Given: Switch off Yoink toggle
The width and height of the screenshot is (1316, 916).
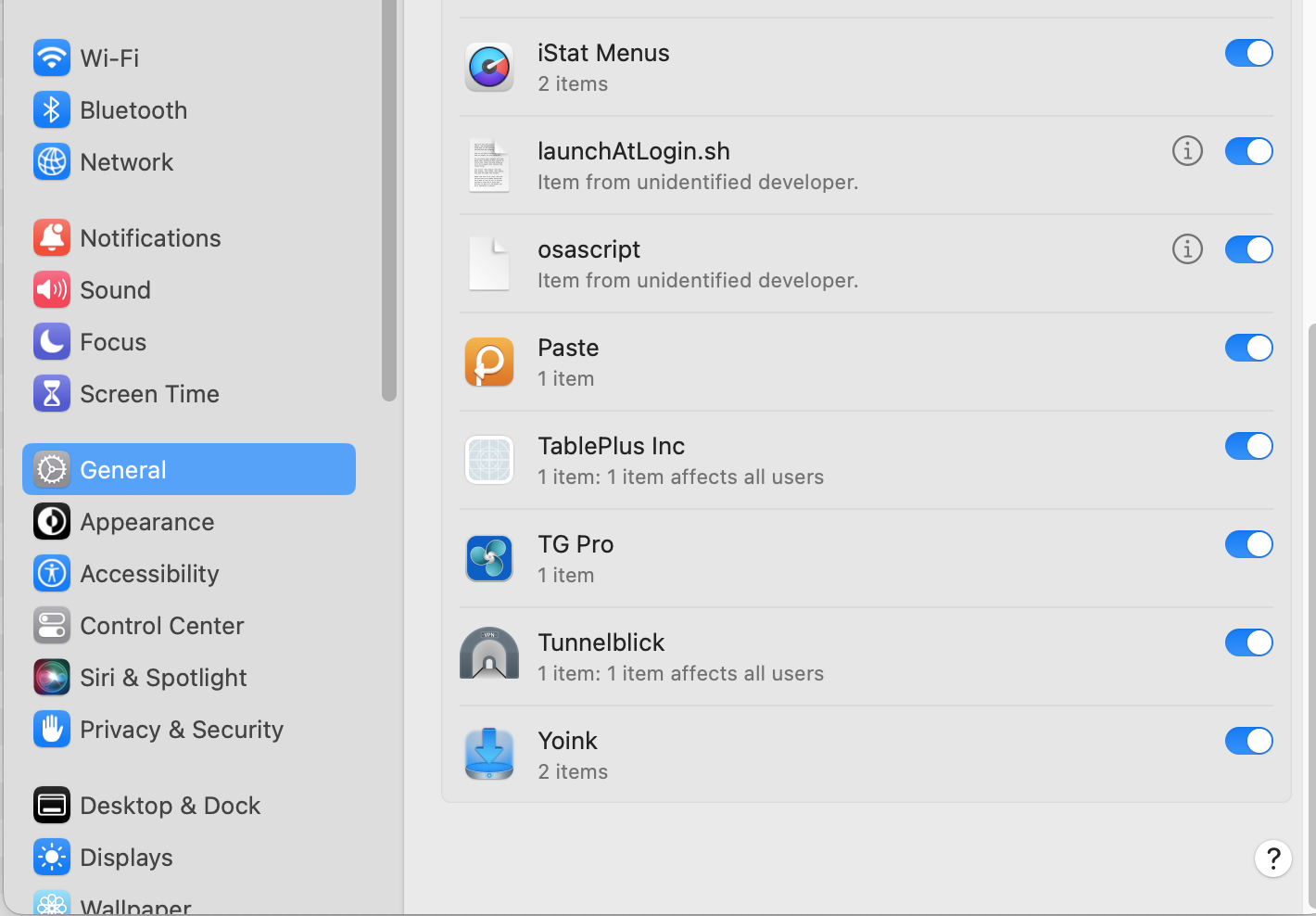Looking at the screenshot, I should tap(1249, 741).
